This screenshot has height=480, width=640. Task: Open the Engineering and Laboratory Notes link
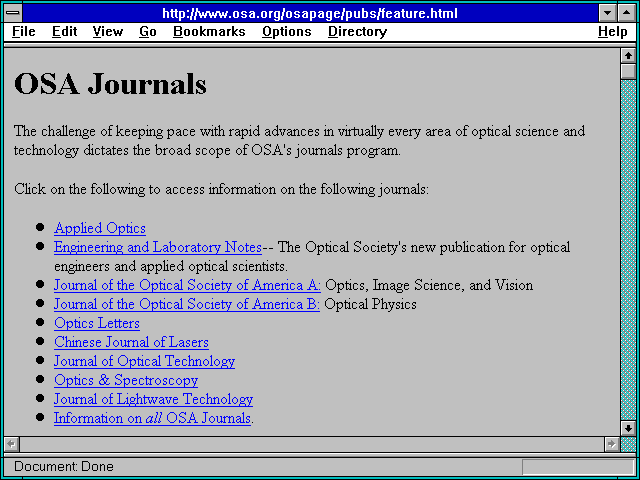click(x=158, y=247)
